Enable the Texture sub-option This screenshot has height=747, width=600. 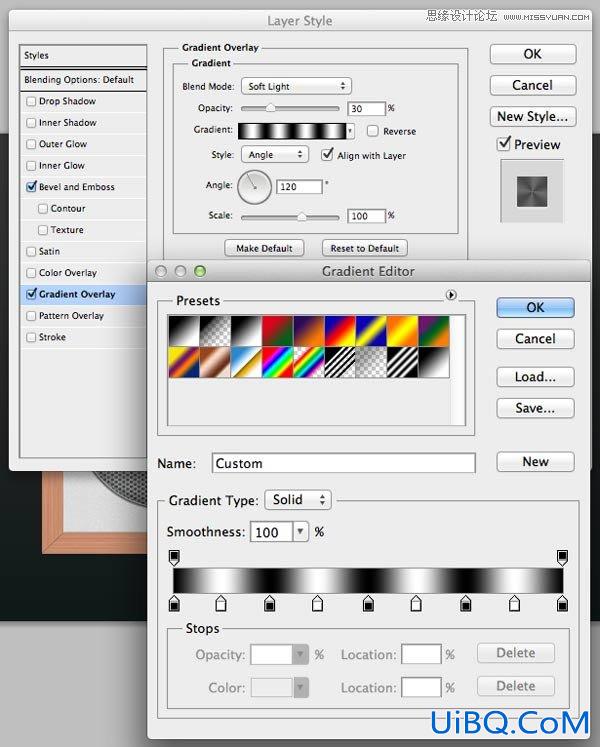pyautogui.click(x=43, y=230)
